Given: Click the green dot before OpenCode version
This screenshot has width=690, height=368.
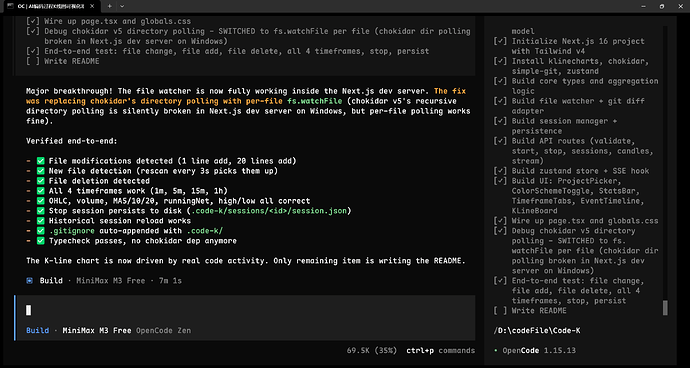Looking at the screenshot, I should point(496,351).
